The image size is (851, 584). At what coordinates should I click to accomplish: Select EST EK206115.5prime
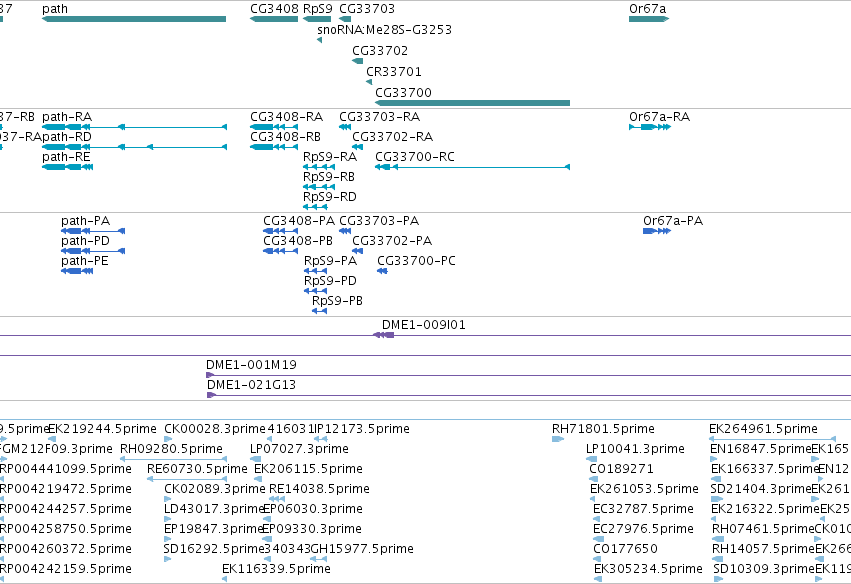(x=308, y=469)
